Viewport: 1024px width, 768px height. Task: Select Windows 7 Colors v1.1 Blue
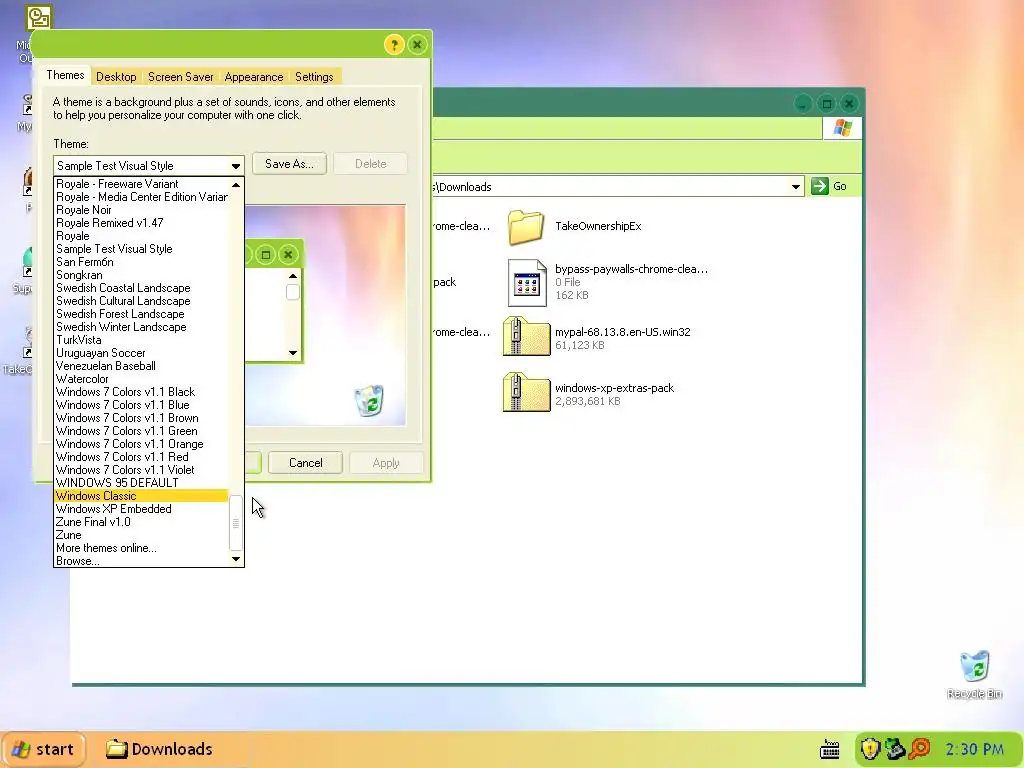tap(141, 405)
